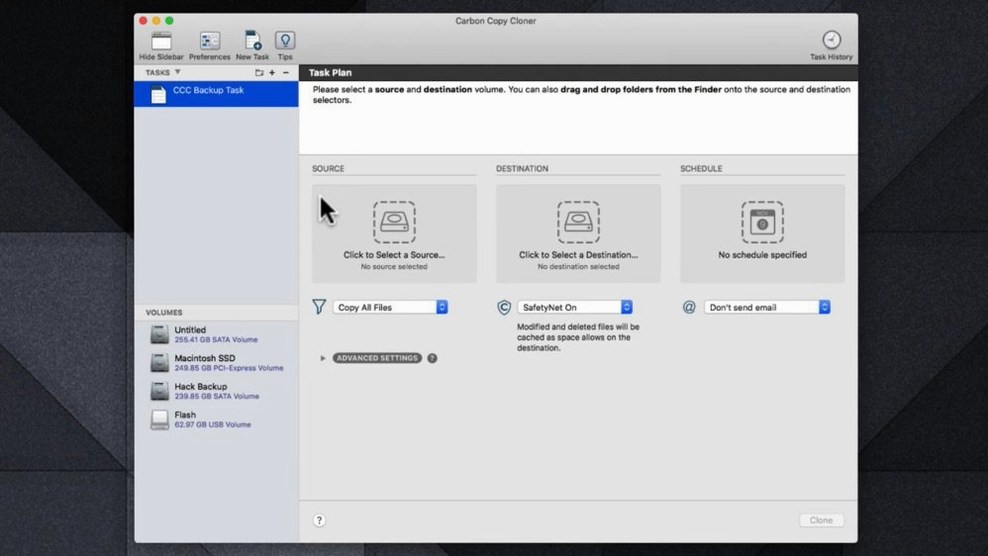This screenshot has height=556, width=988.
Task: Click the Untitled drive icon
Action: (x=159, y=334)
